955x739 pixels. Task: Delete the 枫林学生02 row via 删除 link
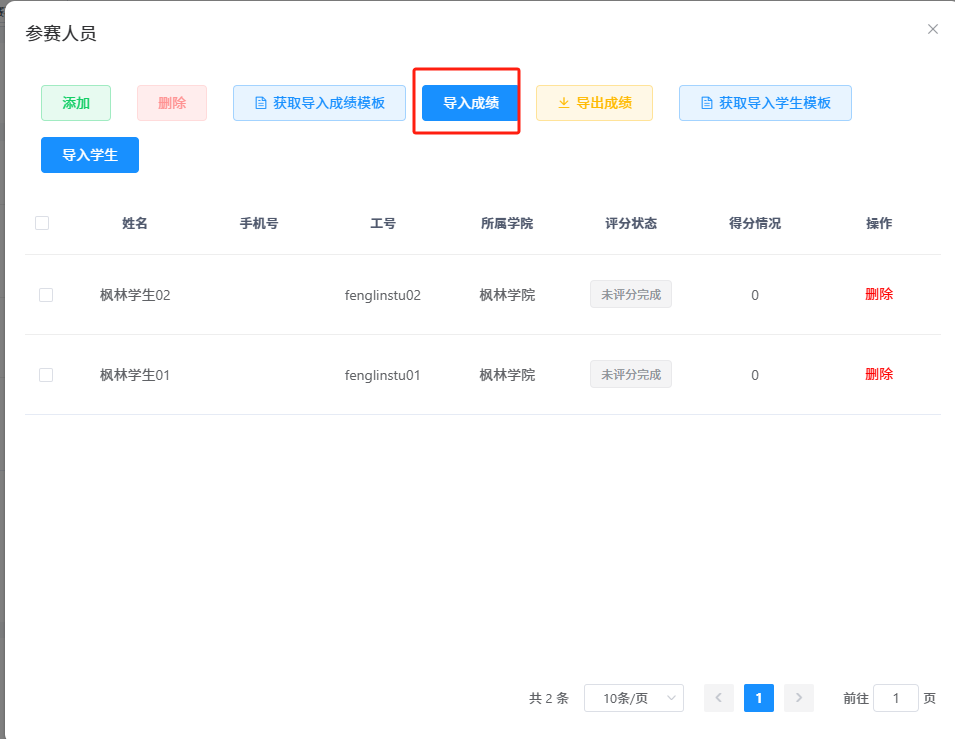879,294
